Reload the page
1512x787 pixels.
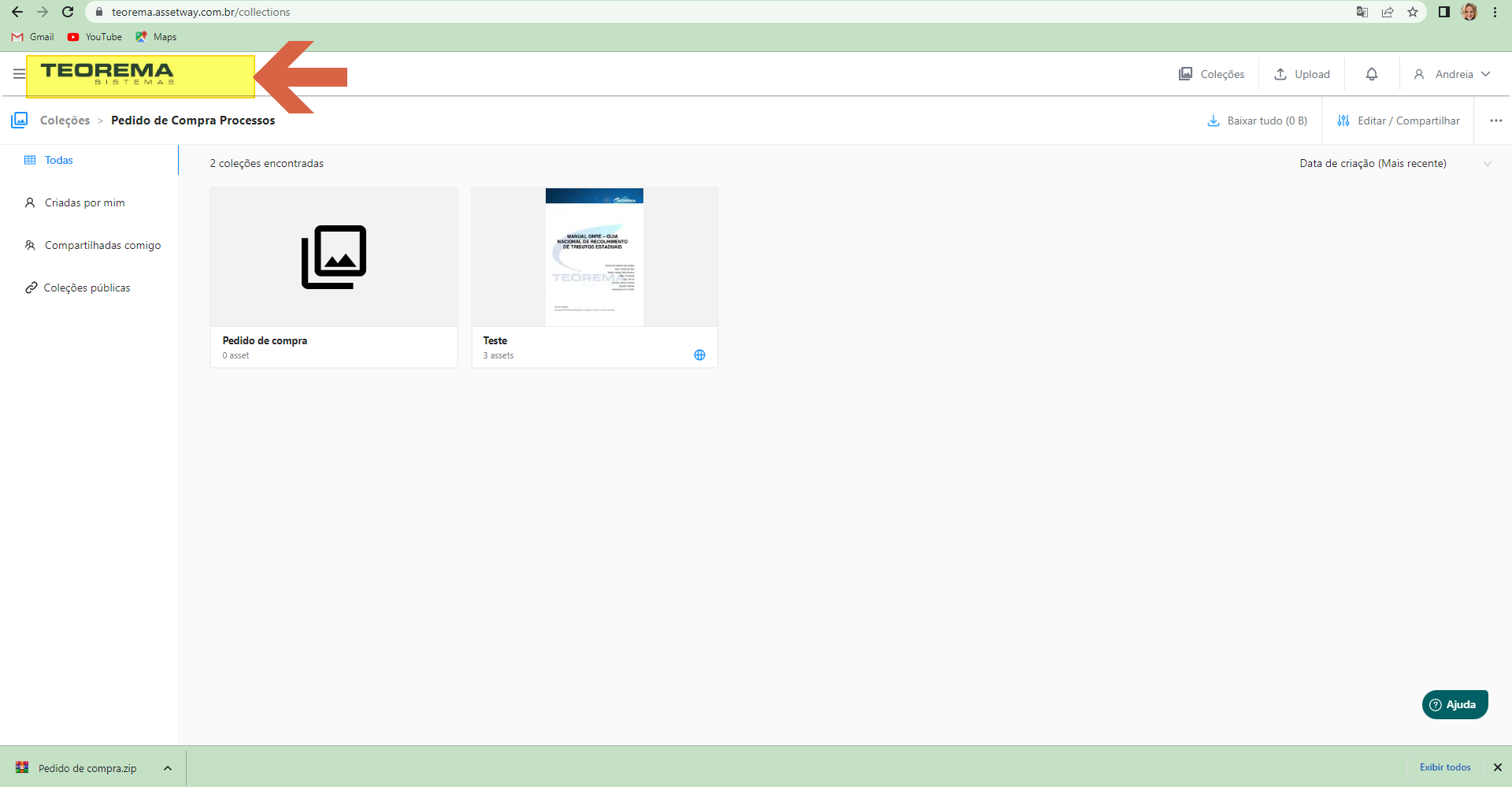click(68, 12)
